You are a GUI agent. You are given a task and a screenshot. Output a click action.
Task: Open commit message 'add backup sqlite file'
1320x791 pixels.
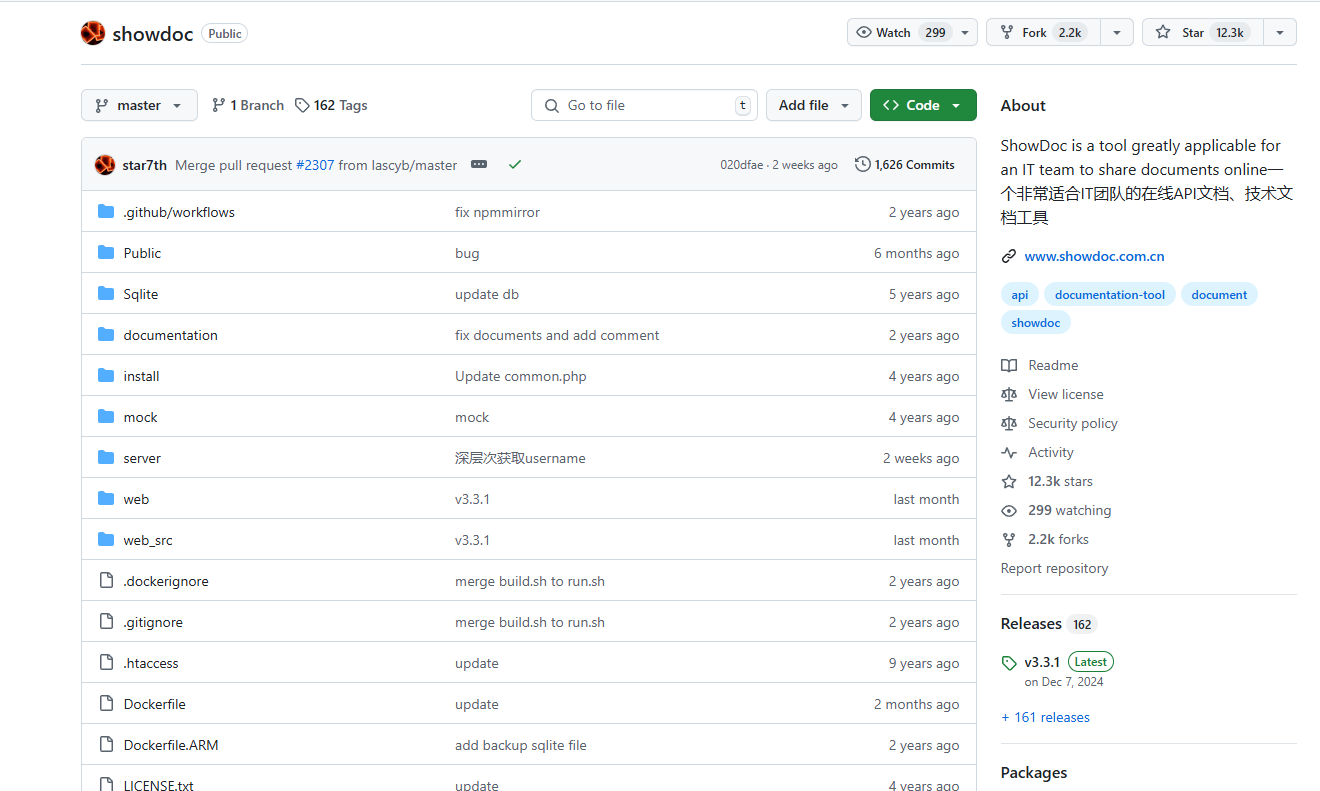click(521, 745)
